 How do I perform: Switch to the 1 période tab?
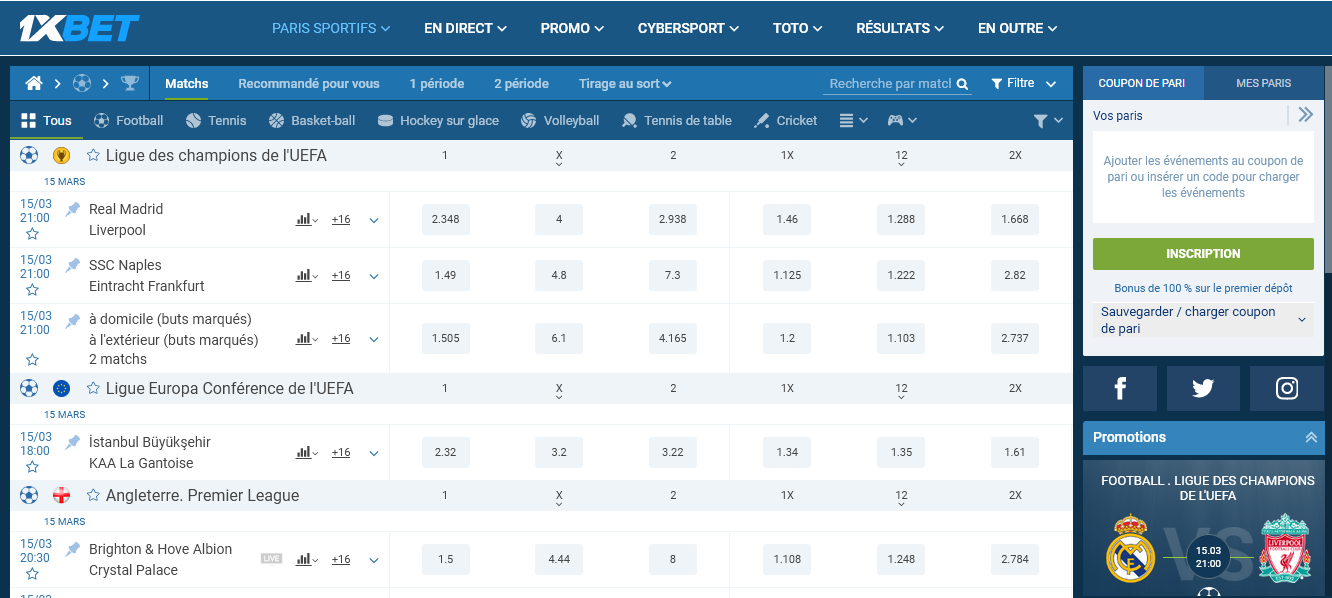coord(437,84)
